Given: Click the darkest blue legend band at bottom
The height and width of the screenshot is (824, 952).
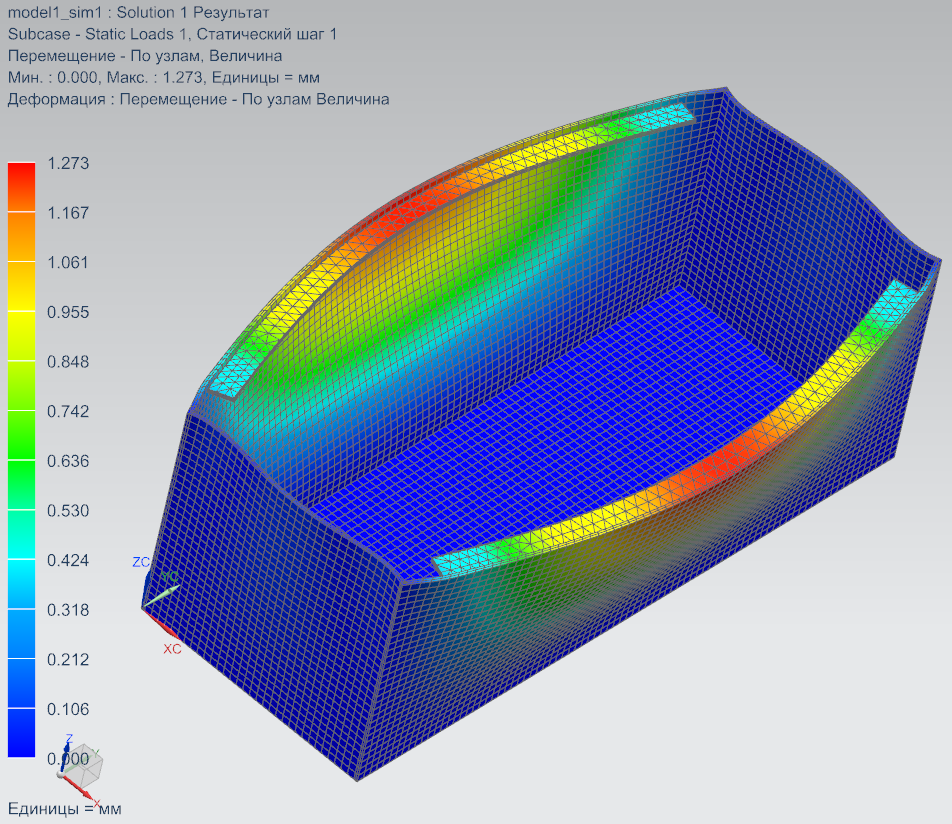Looking at the screenshot, I should [x=21, y=732].
